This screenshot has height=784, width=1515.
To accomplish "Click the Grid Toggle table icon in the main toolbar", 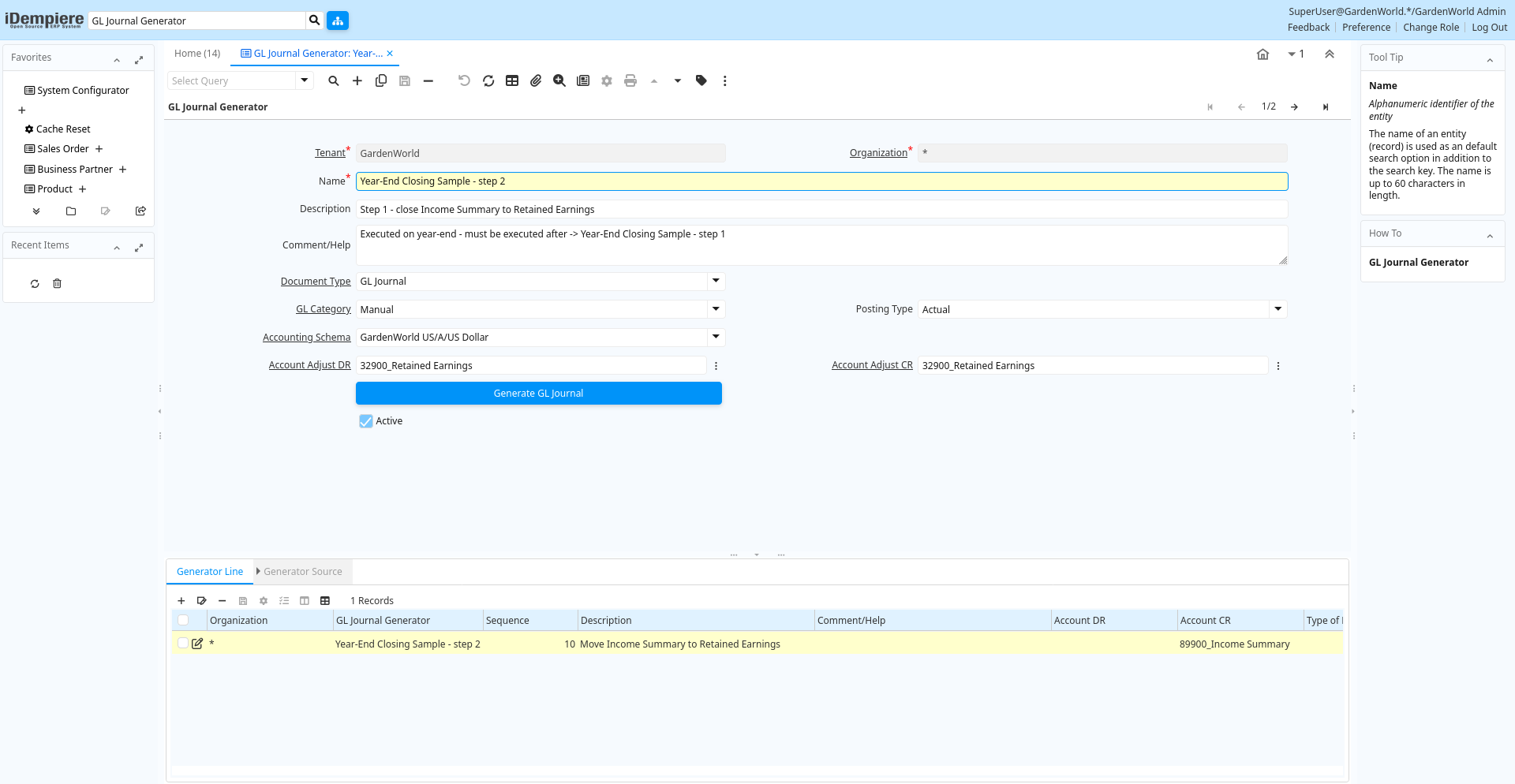I will point(512,80).
